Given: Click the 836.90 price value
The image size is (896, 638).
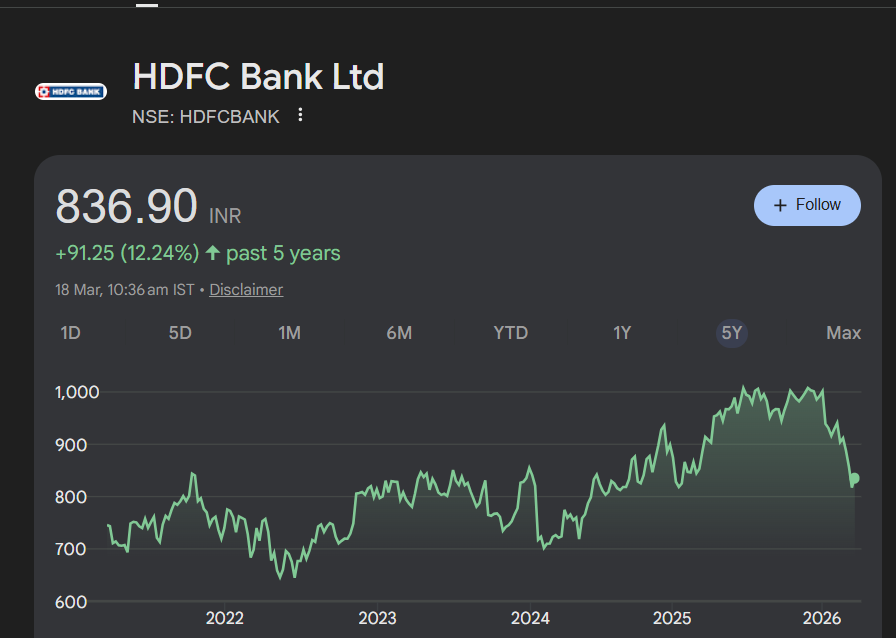Looking at the screenshot, I should click(126, 206).
